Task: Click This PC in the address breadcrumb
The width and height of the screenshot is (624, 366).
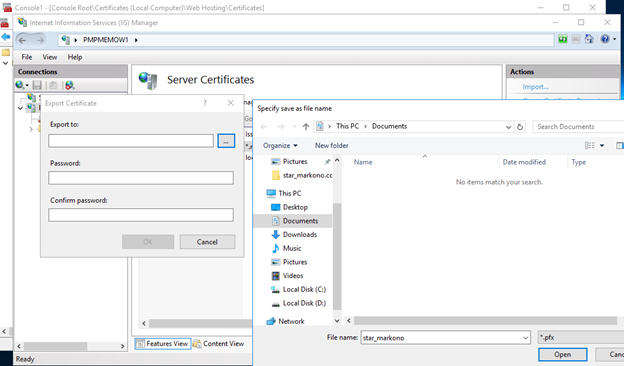Action: click(x=347, y=126)
